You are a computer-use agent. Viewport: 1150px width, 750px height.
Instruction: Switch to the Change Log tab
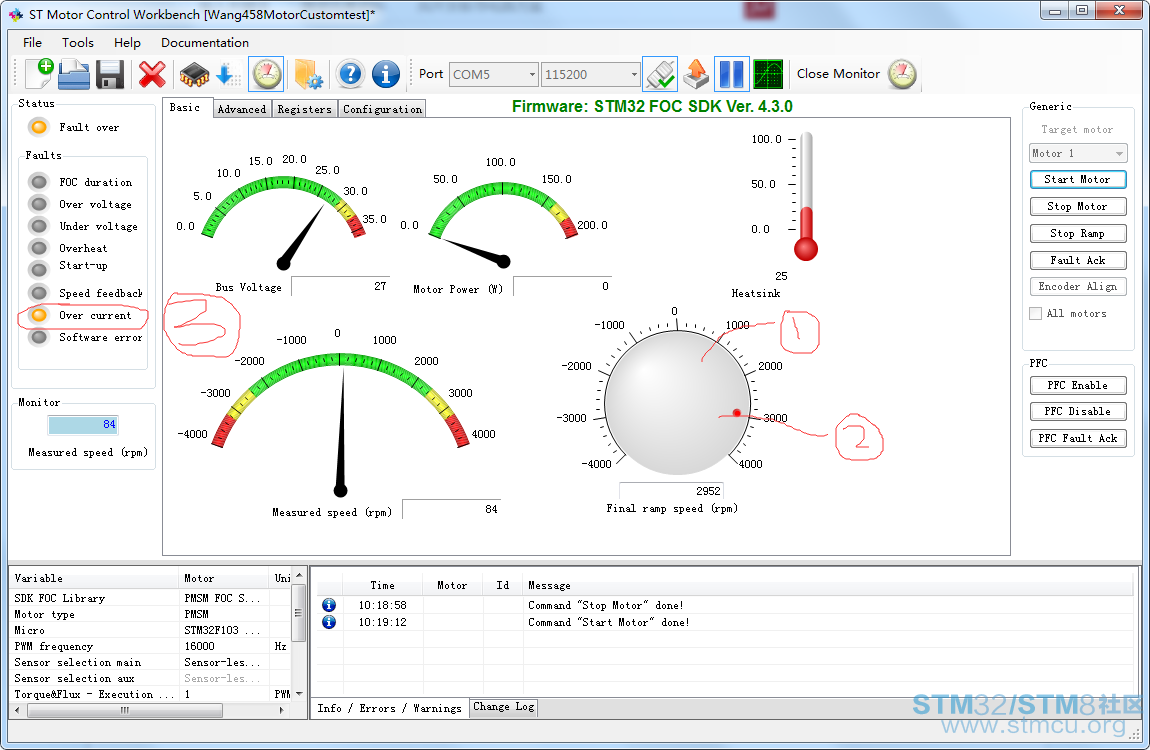coord(504,707)
